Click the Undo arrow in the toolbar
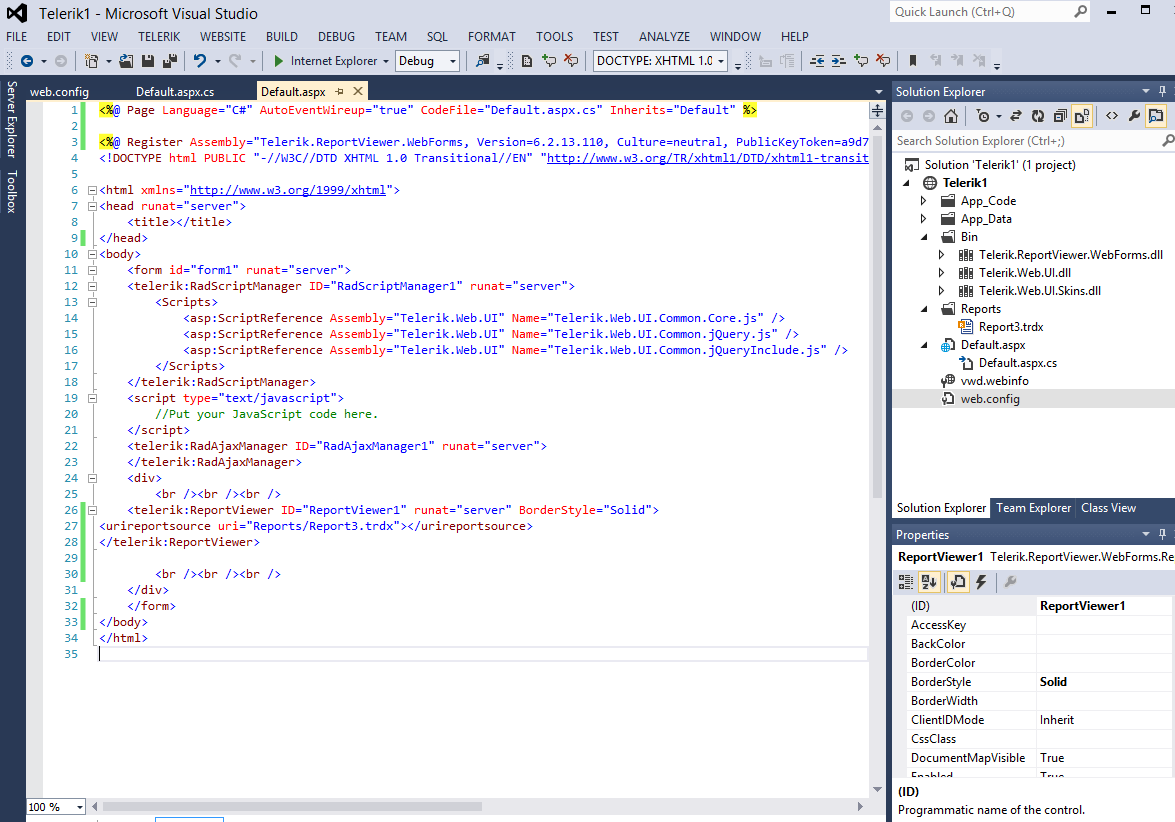The height and width of the screenshot is (822, 1175). pos(199,61)
